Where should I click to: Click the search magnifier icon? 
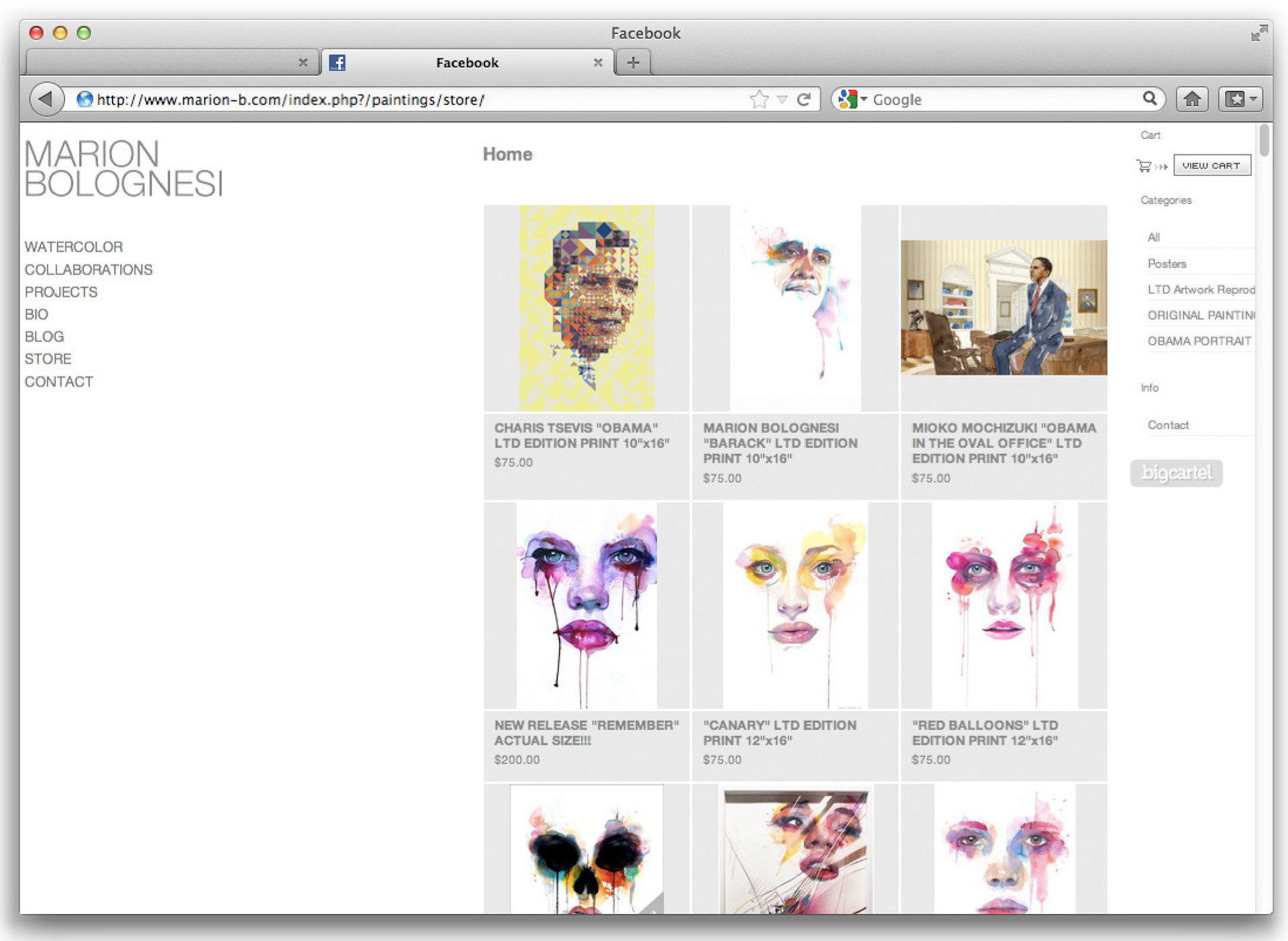1149,99
